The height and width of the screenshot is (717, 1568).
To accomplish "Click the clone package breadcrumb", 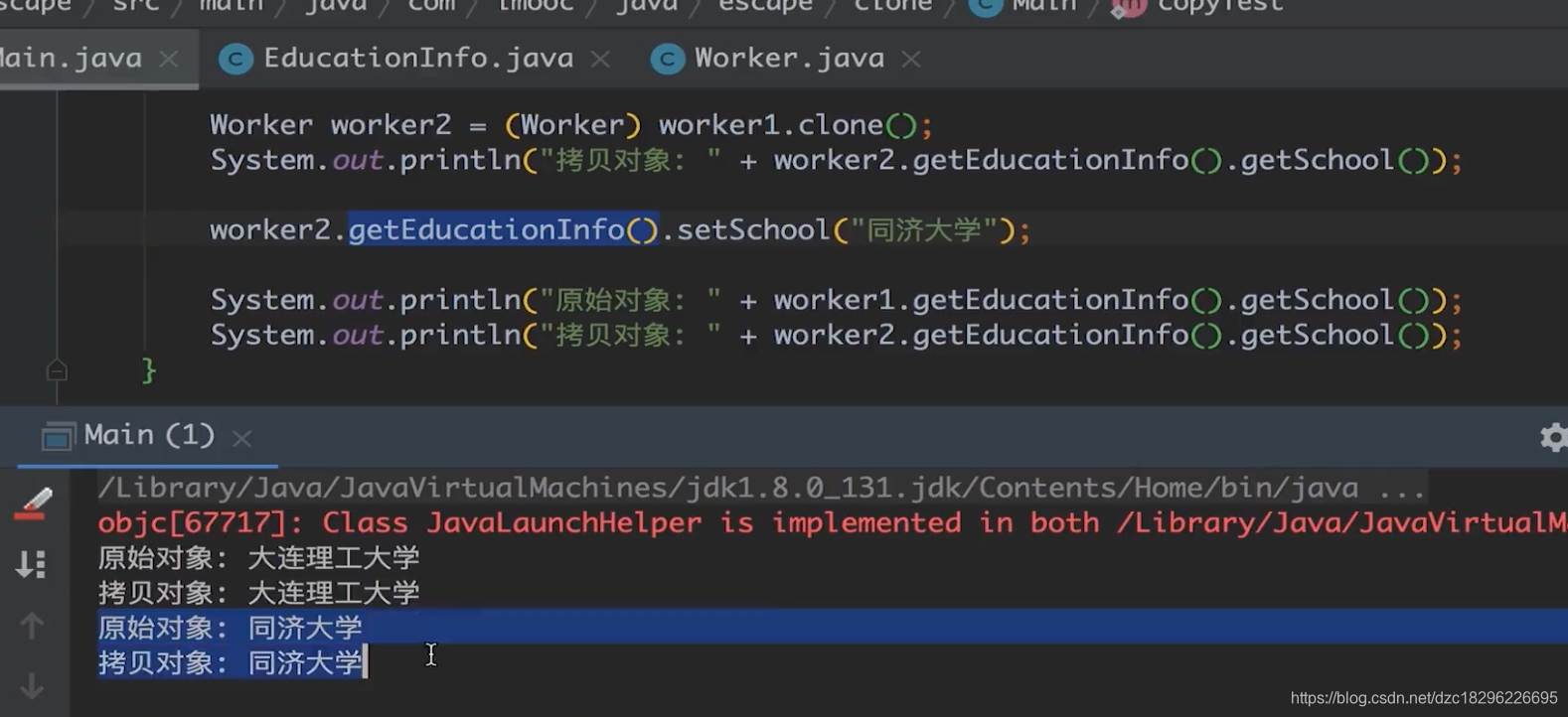I will point(893,6).
